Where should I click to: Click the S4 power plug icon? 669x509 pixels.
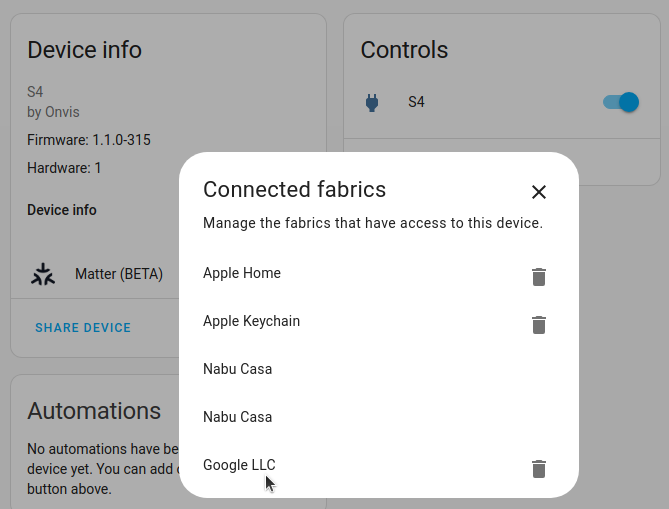372,102
